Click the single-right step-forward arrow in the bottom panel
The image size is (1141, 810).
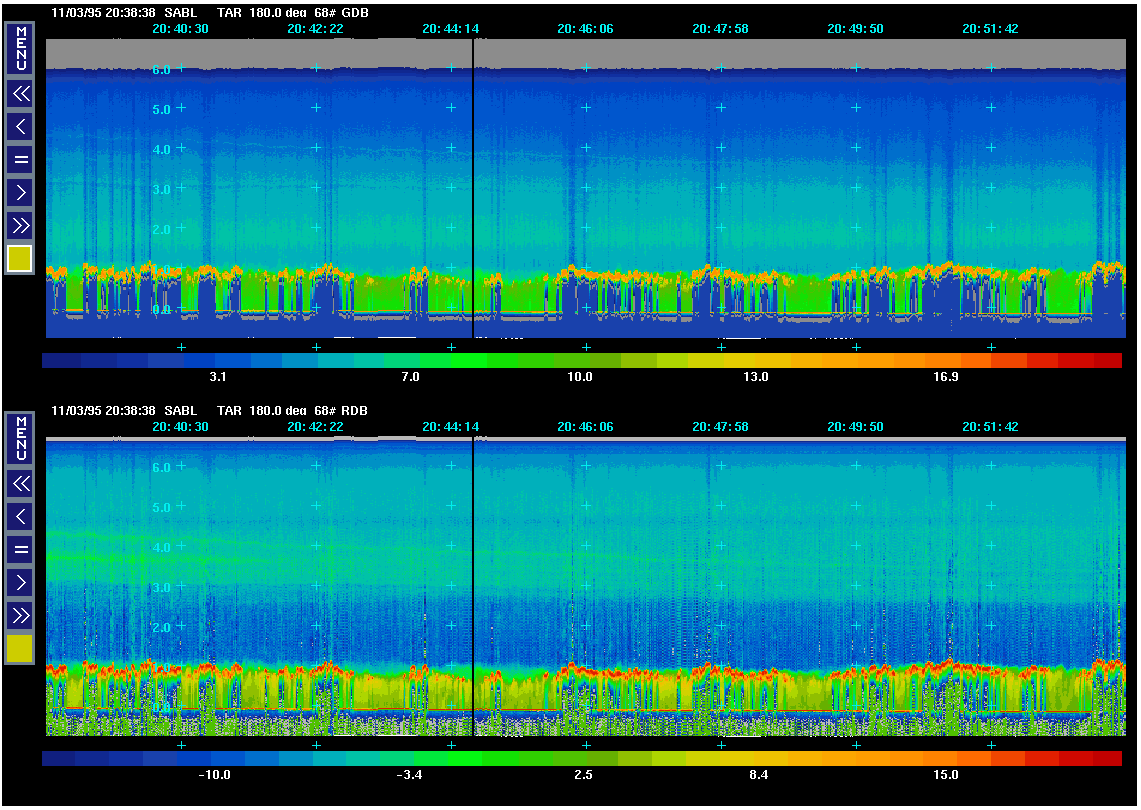[20, 582]
